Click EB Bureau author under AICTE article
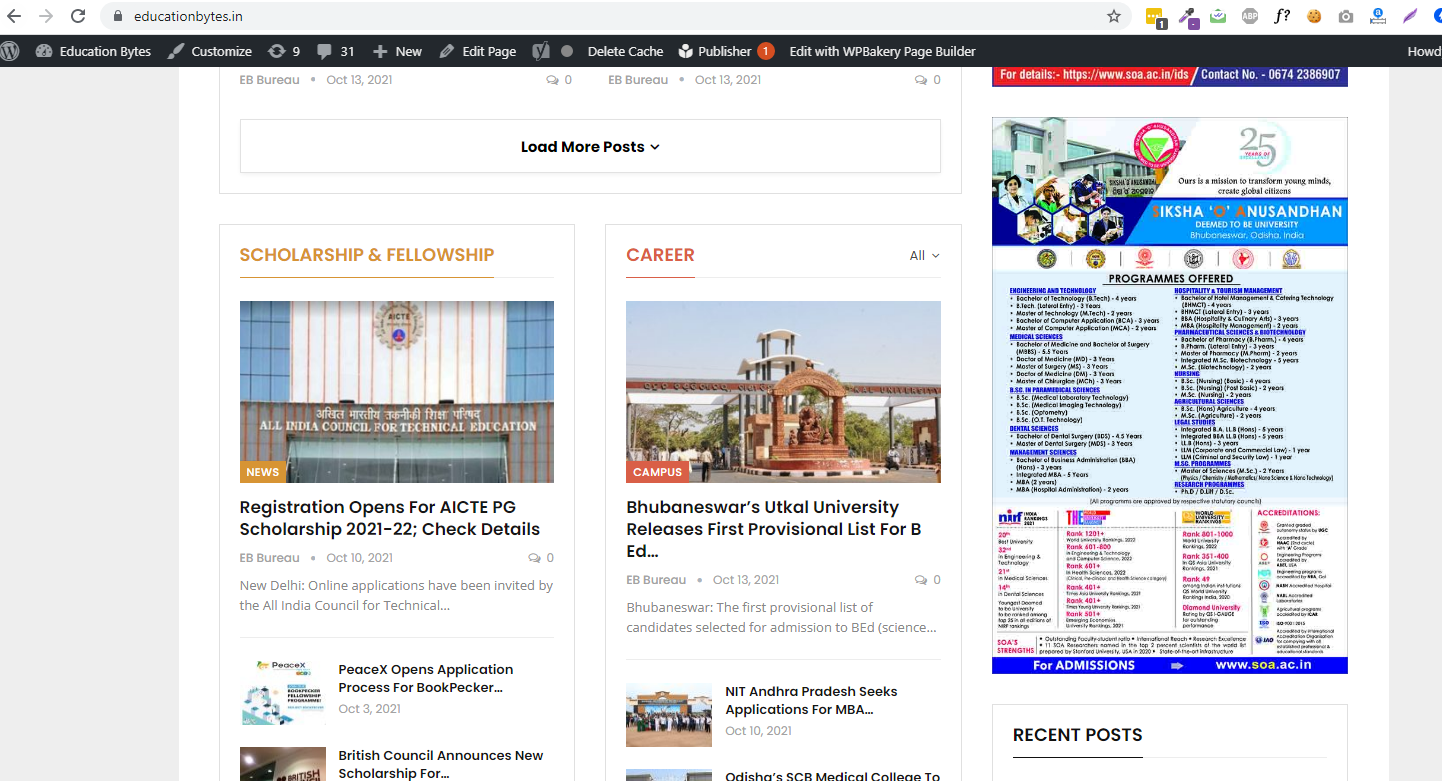 point(270,558)
